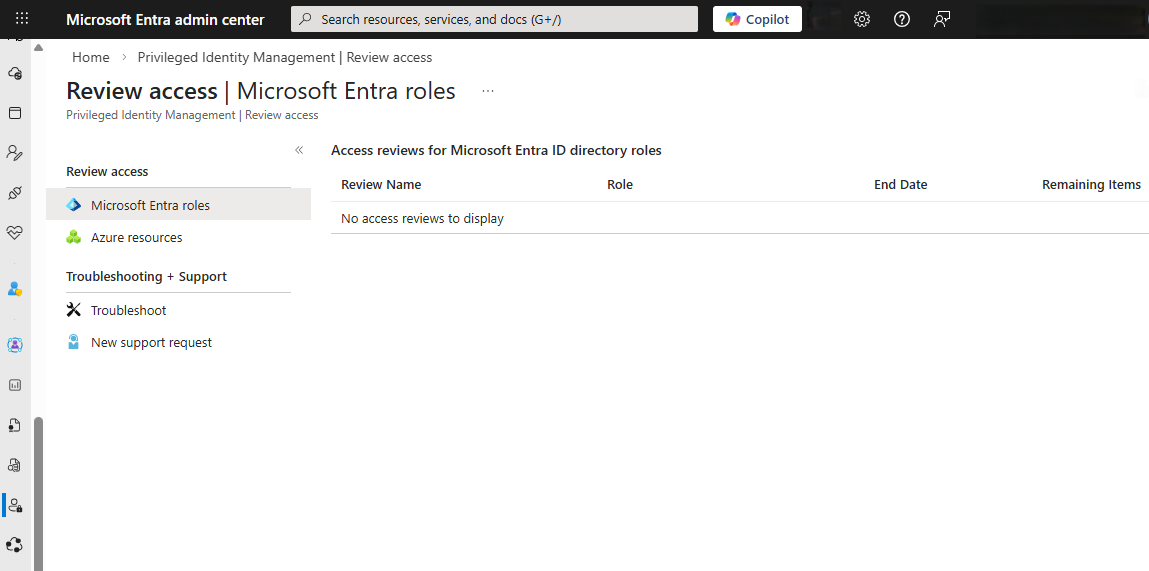This screenshot has width=1149, height=571.
Task: Sort by Review Name column header
Action: coord(381,185)
